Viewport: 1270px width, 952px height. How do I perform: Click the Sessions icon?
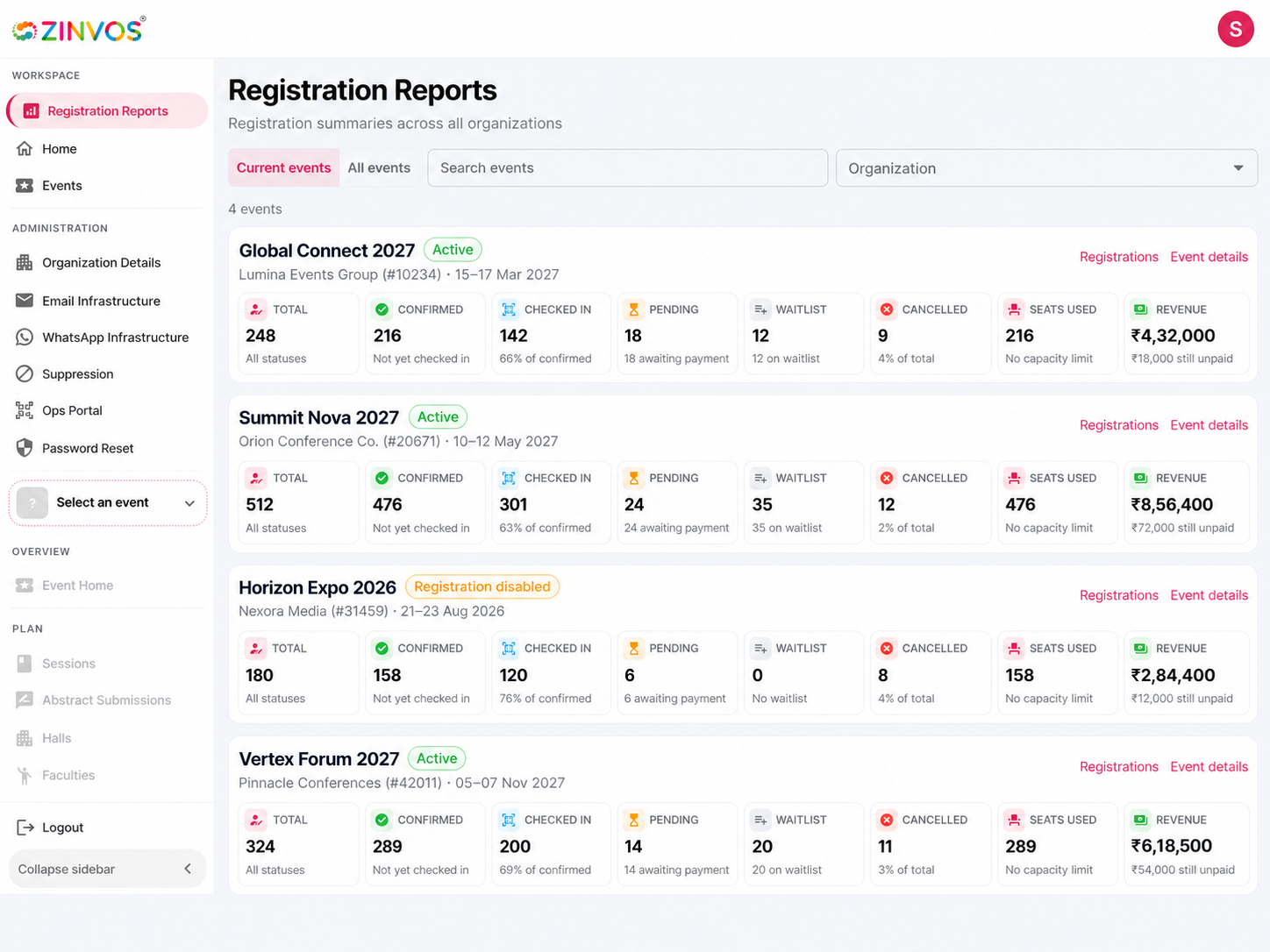click(x=25, y=664)
